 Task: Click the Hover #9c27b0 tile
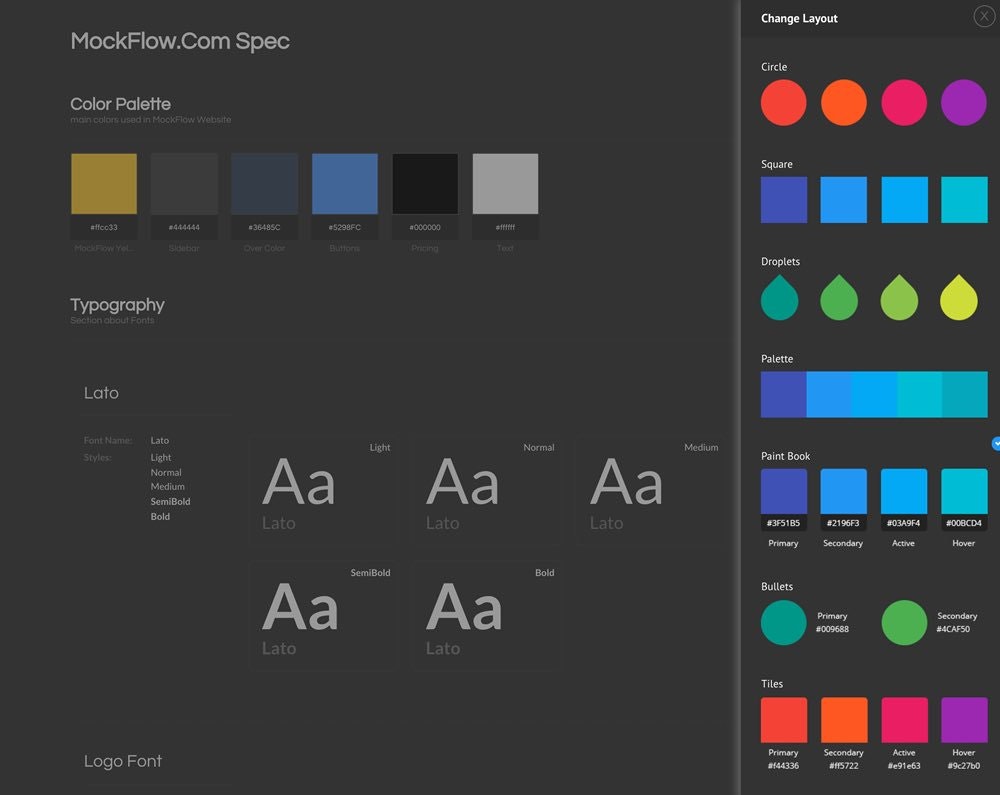point(964,720)
